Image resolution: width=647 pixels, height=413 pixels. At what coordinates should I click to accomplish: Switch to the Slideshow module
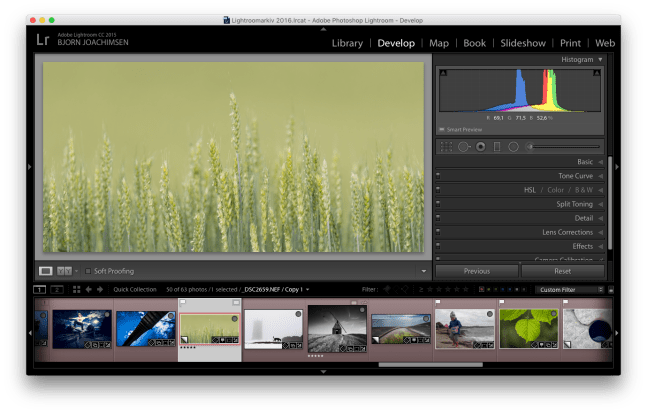pyautogui.click(x=523, y=43)
